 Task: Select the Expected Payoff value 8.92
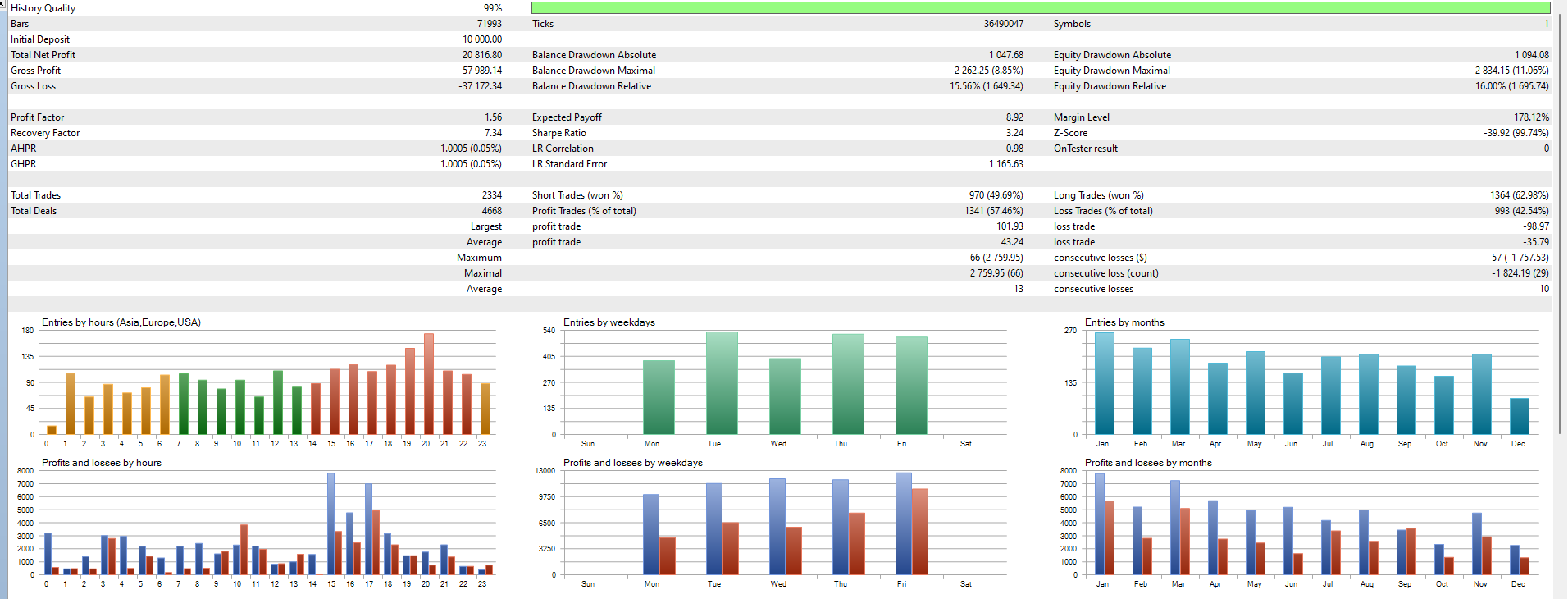(x=1014, y=117)
